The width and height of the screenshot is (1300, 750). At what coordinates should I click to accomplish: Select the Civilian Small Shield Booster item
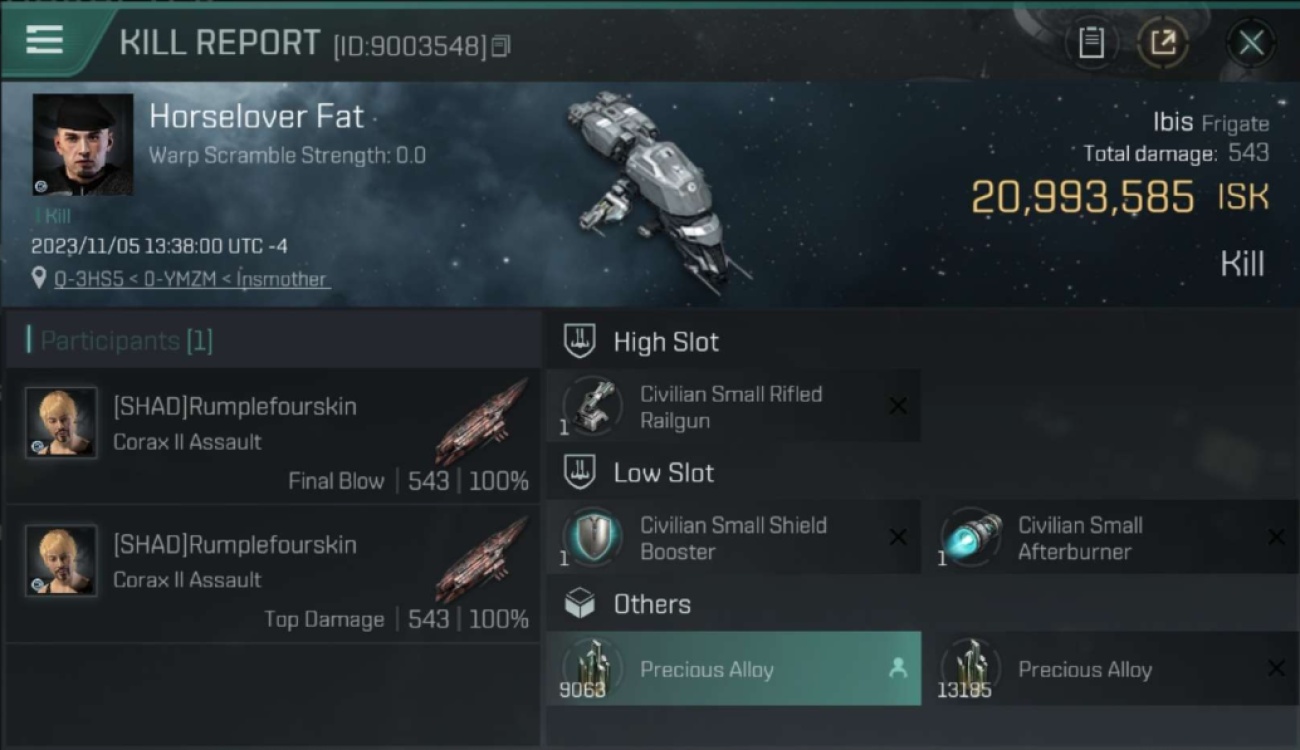tap(733, 538)
